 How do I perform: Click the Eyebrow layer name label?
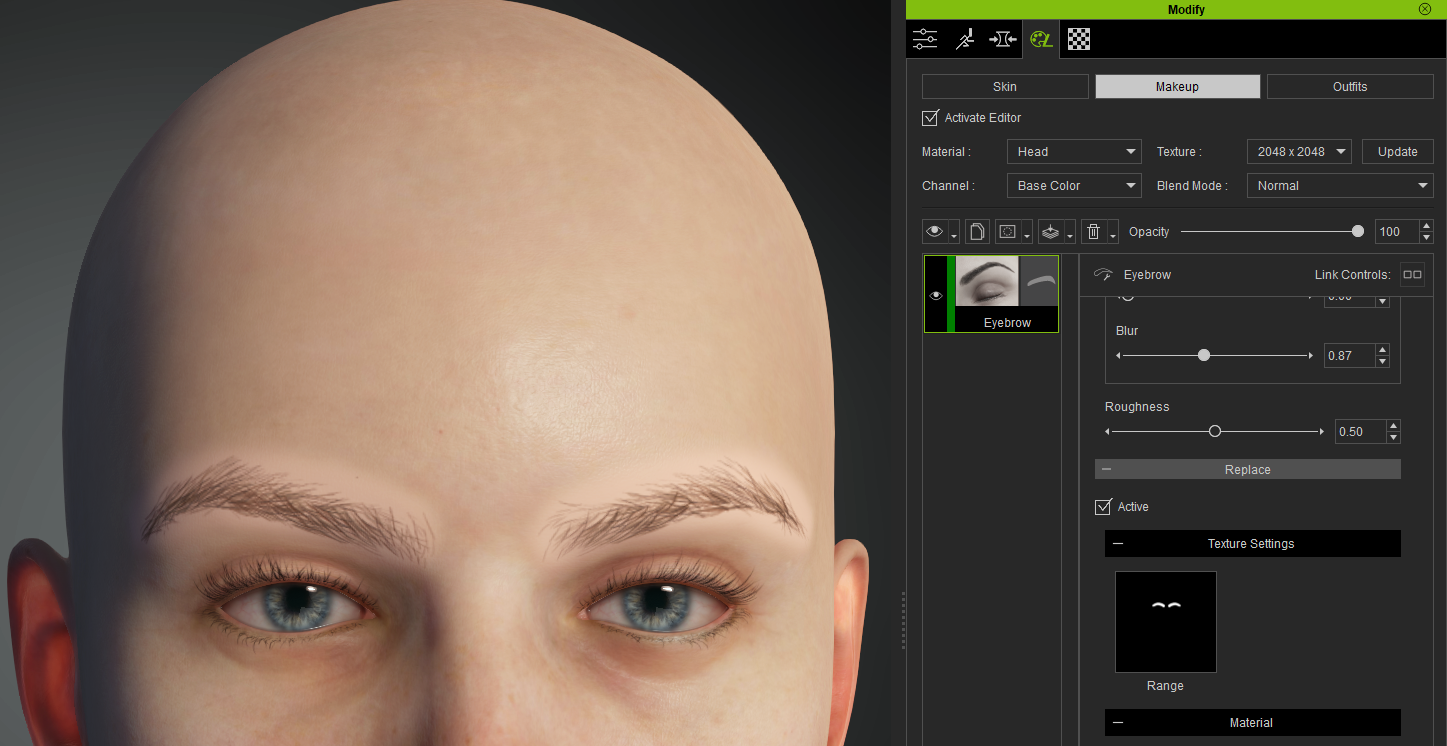pos(1007,323)
